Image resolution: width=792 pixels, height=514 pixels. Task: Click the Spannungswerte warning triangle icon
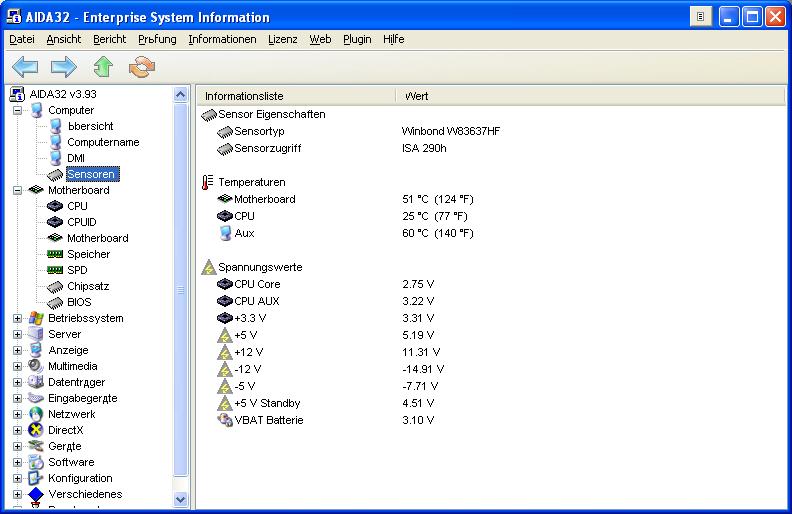209,267
